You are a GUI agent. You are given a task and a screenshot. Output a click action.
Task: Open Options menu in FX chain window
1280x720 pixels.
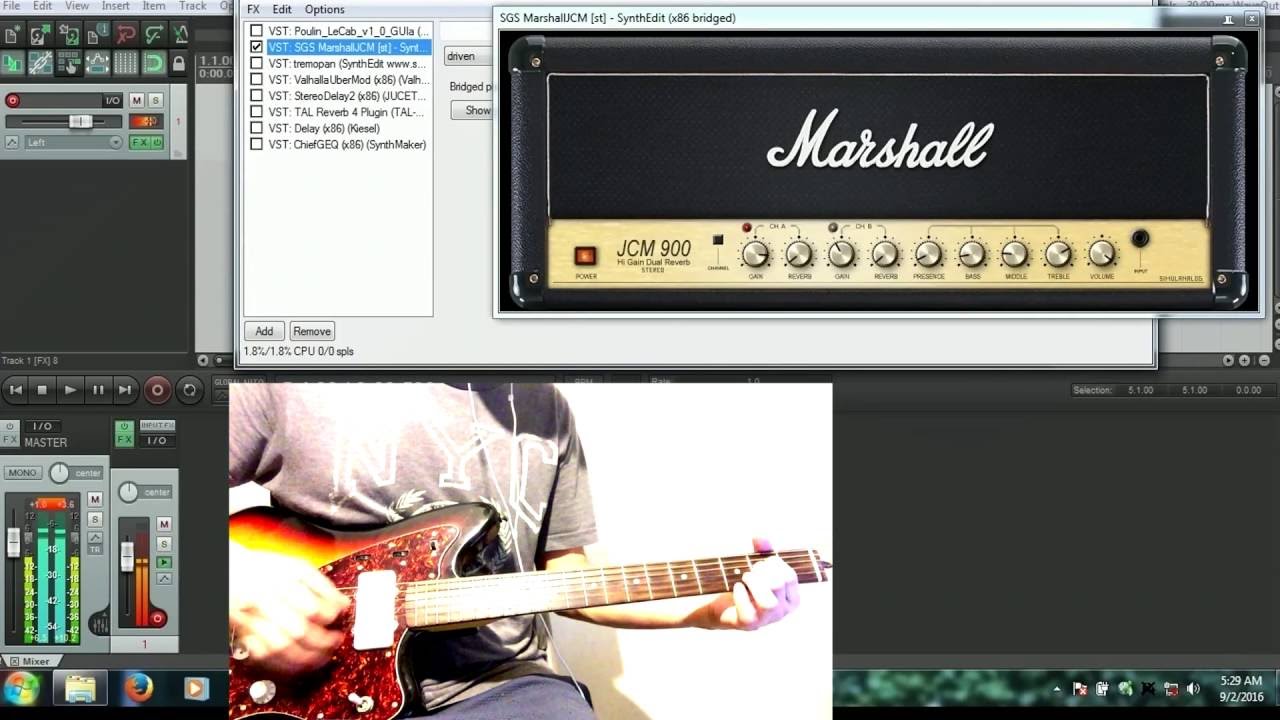coord(324,9)
